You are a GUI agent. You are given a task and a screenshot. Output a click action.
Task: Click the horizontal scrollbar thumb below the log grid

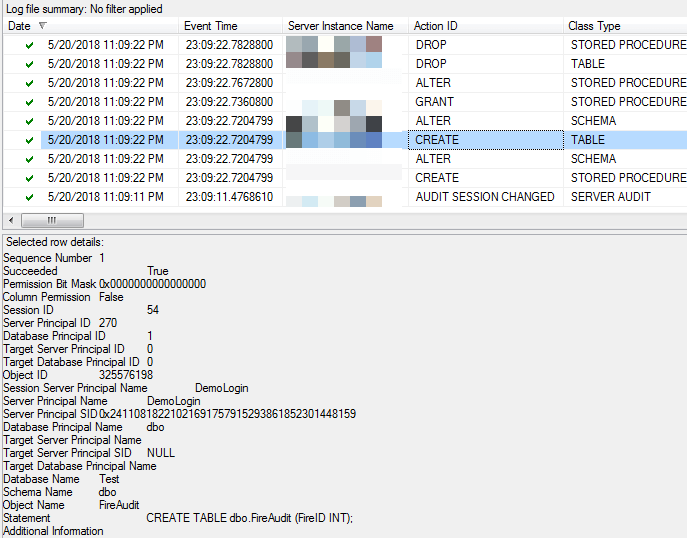52,220
